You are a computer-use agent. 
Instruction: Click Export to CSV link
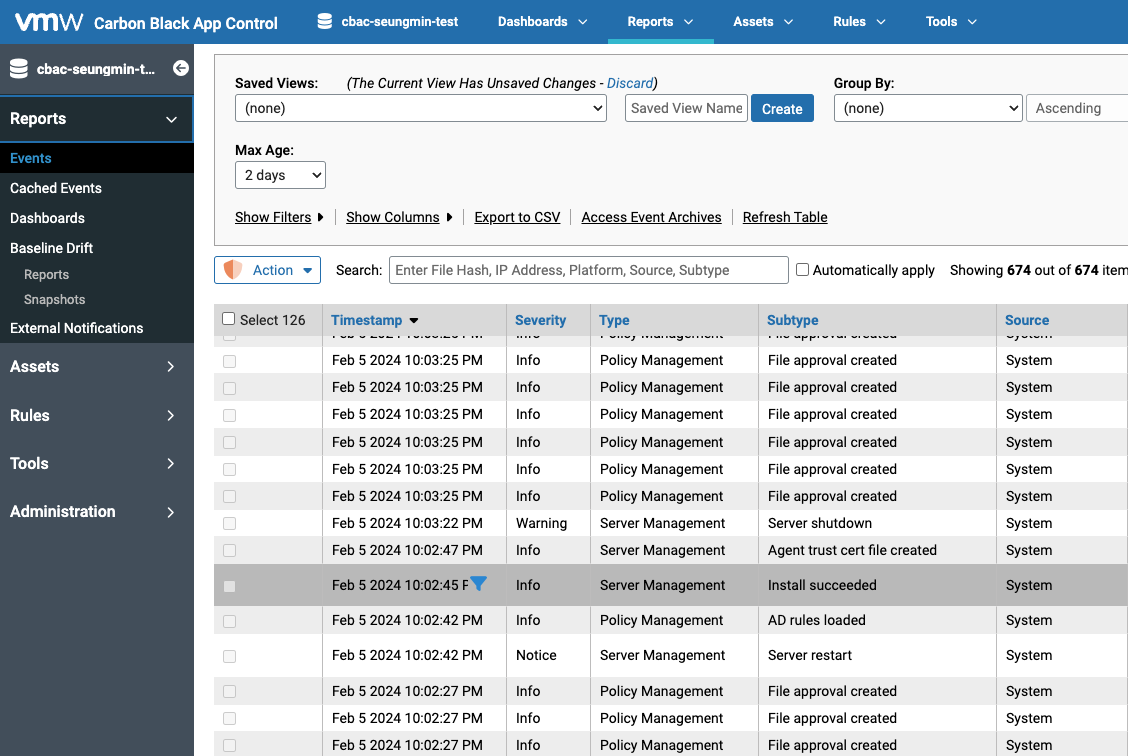tap(517, 217)
